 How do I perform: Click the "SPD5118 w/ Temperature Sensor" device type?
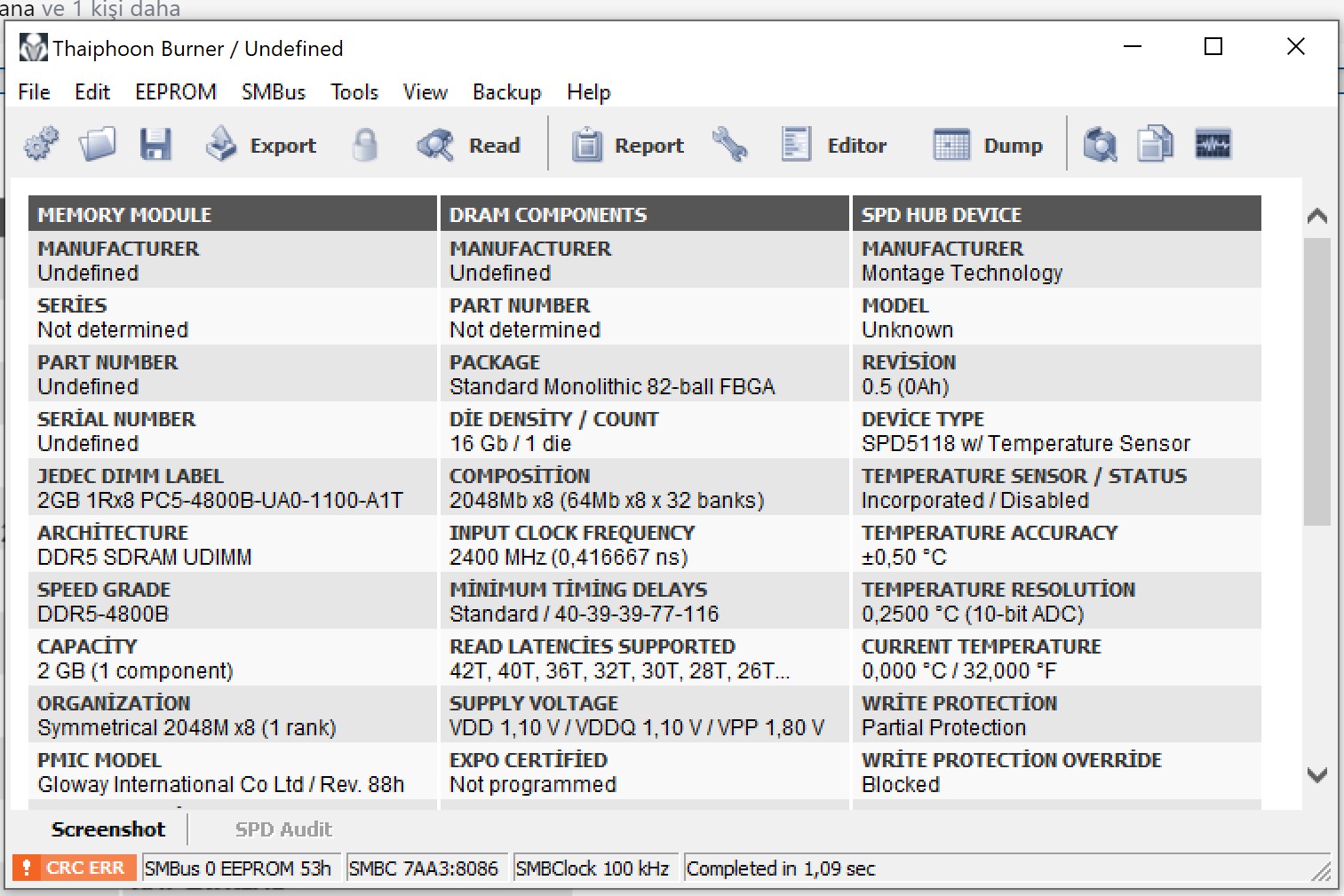[x=1026, y=443]
